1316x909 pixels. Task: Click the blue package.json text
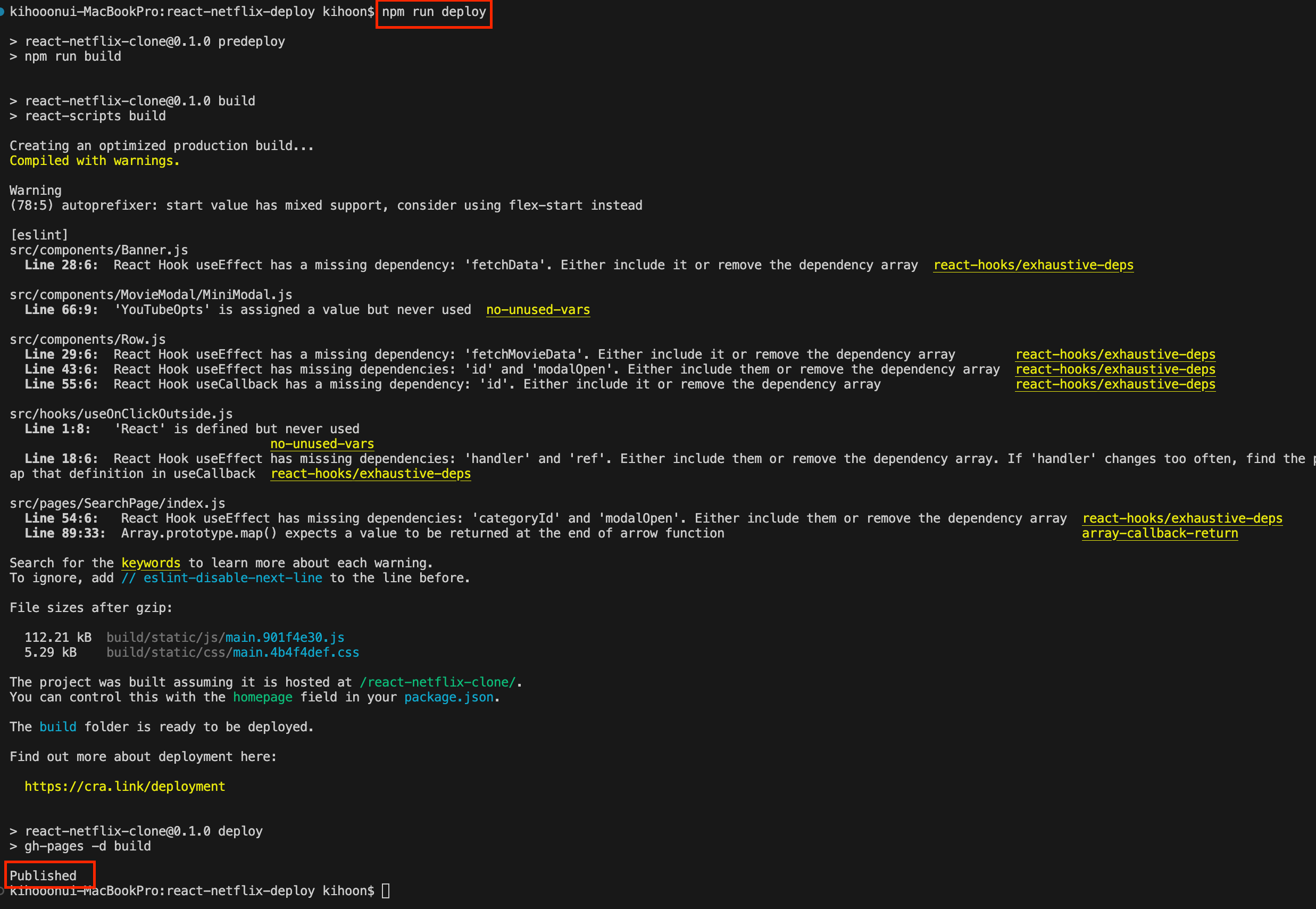tap(448, 698)
